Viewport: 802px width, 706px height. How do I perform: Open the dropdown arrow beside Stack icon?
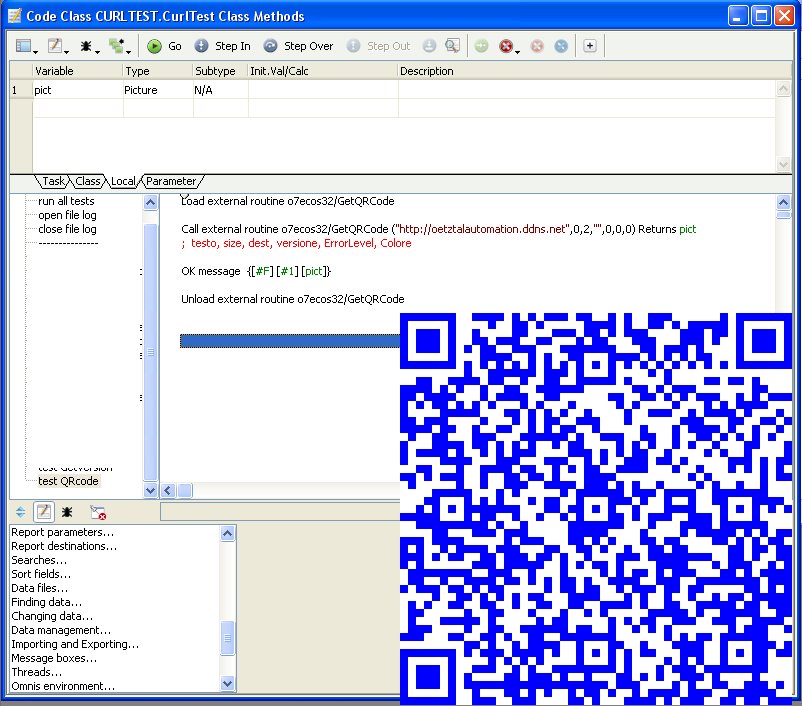click(128, 52)
